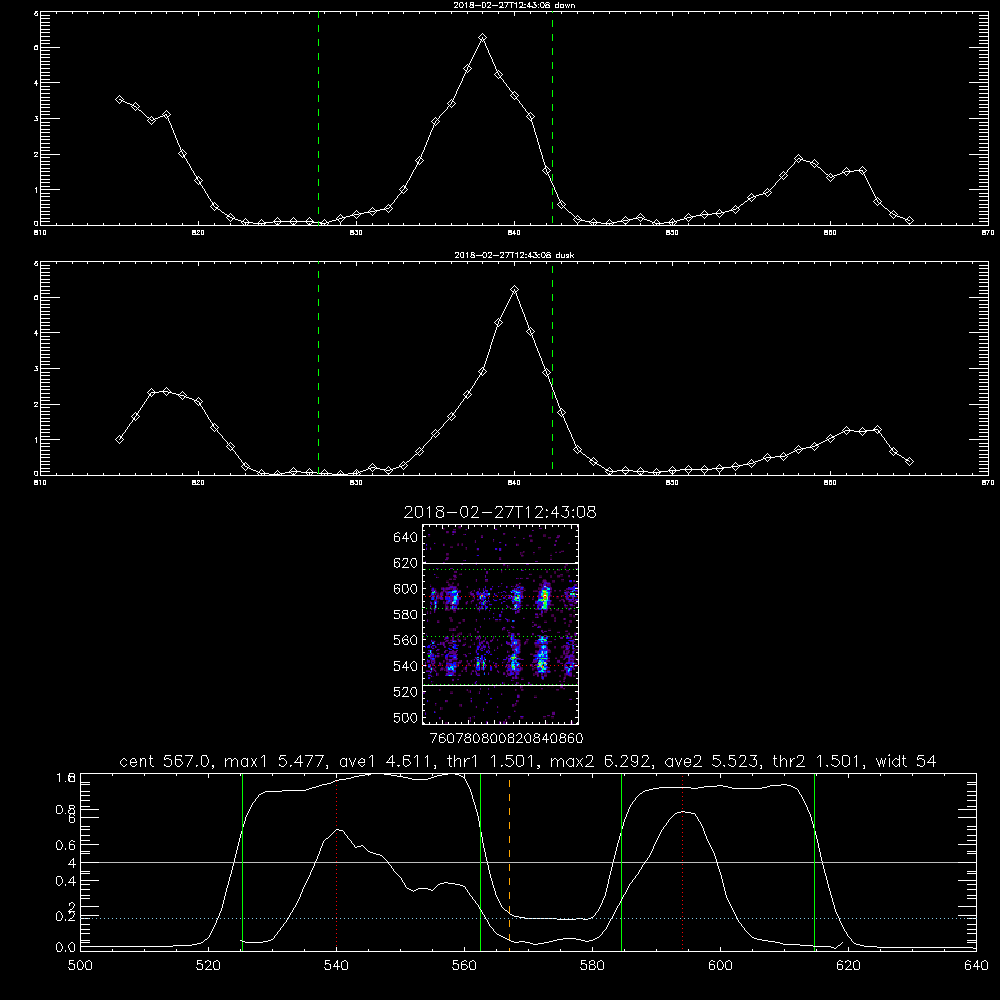Click the red dotted line at 540 in bottom plot
Screen dimensions: 1000x1000
[x=336, y=861]
